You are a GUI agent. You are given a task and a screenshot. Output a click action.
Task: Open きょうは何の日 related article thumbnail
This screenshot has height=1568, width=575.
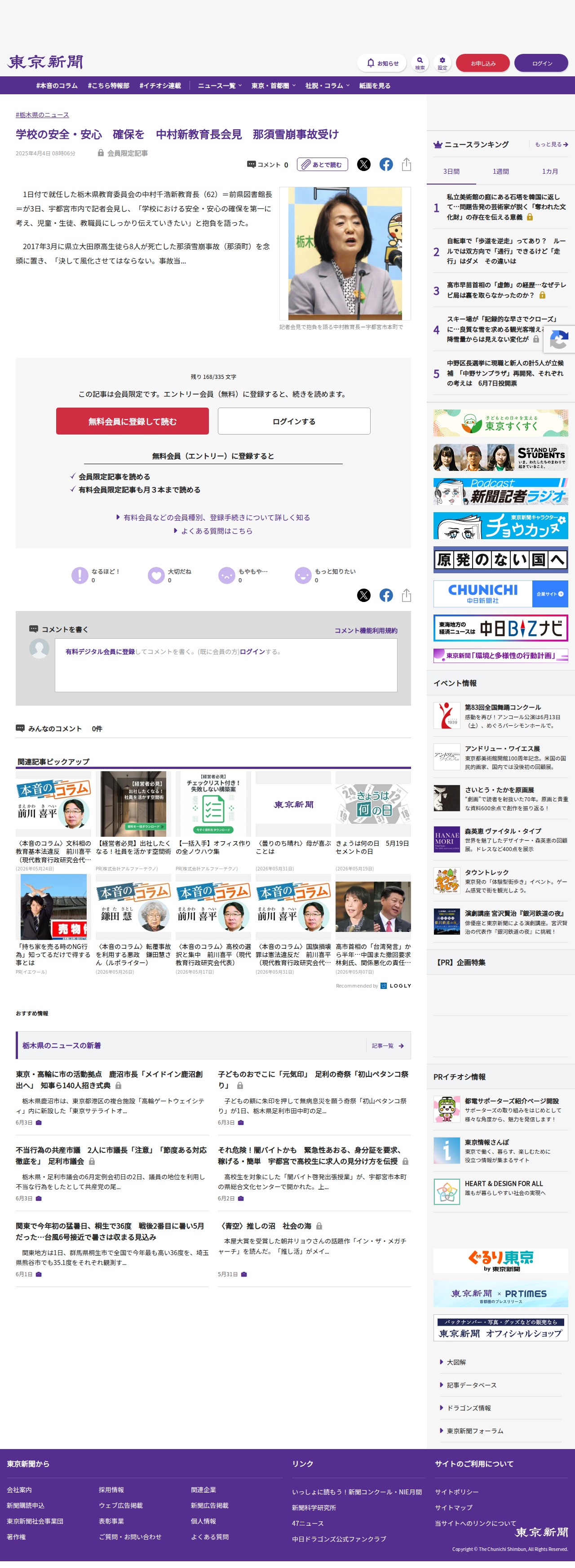[373, 804]
